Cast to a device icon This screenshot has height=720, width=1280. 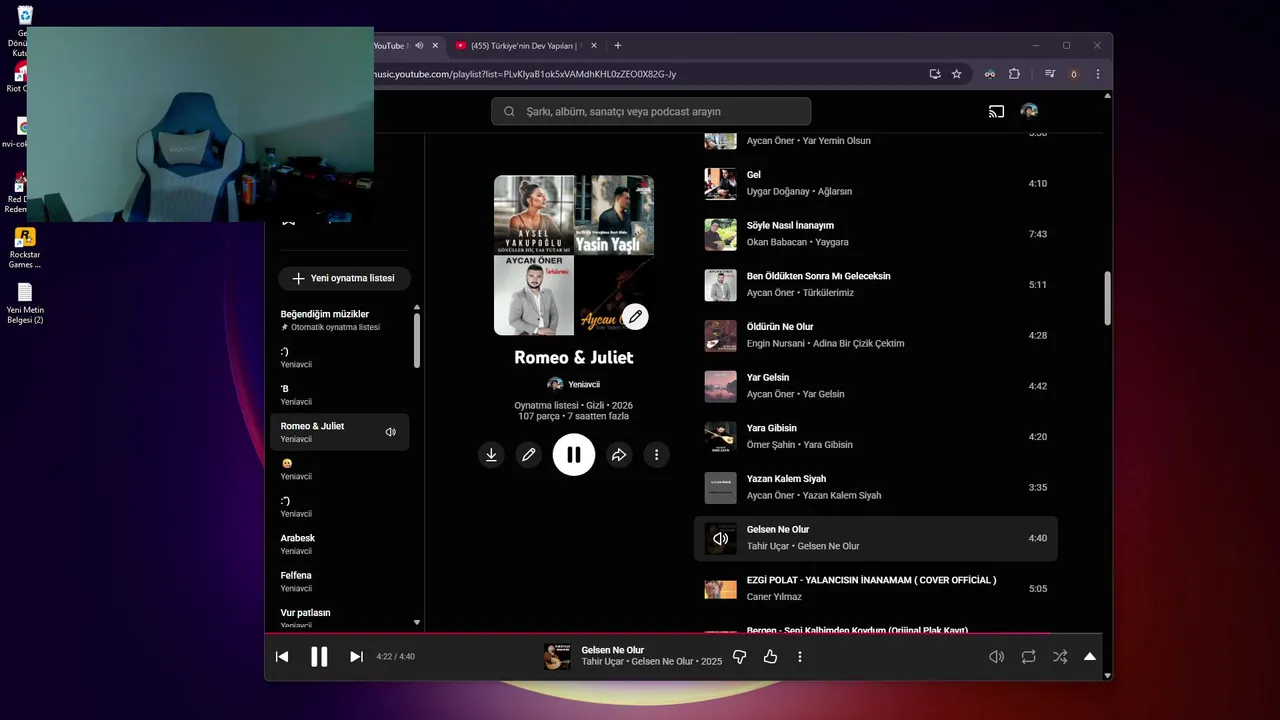click(x=996, y=111)
